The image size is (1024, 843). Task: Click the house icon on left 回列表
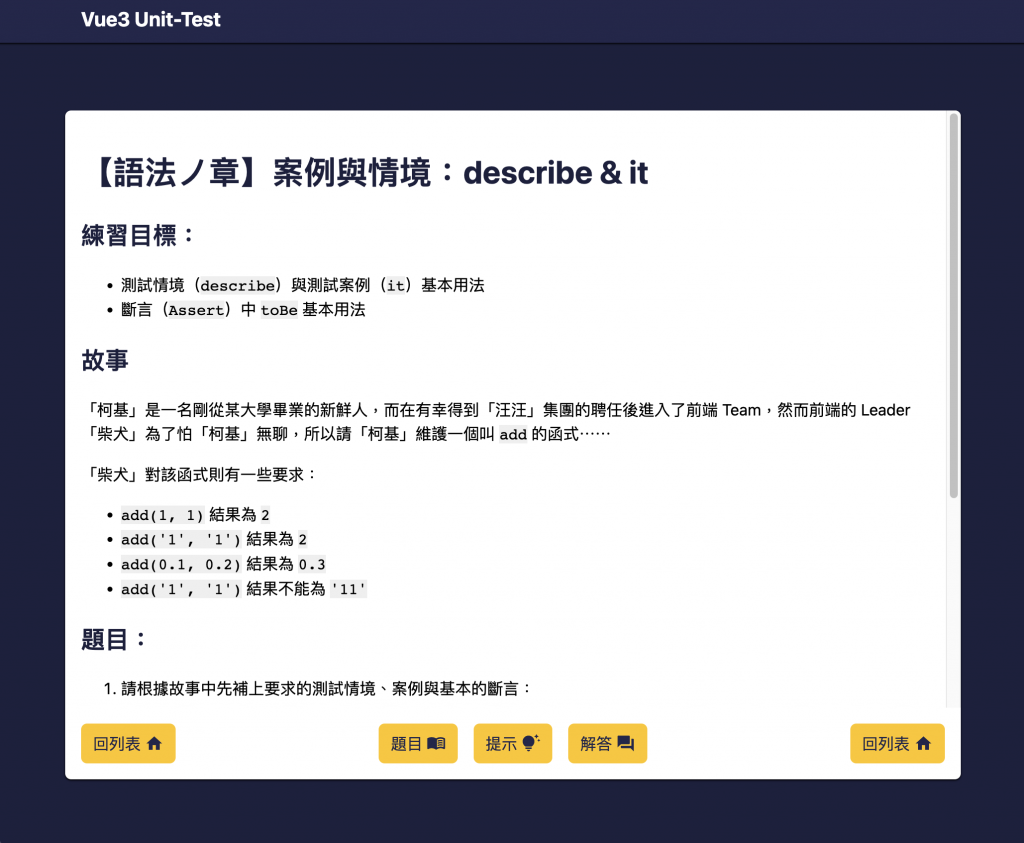coord(154,743)
